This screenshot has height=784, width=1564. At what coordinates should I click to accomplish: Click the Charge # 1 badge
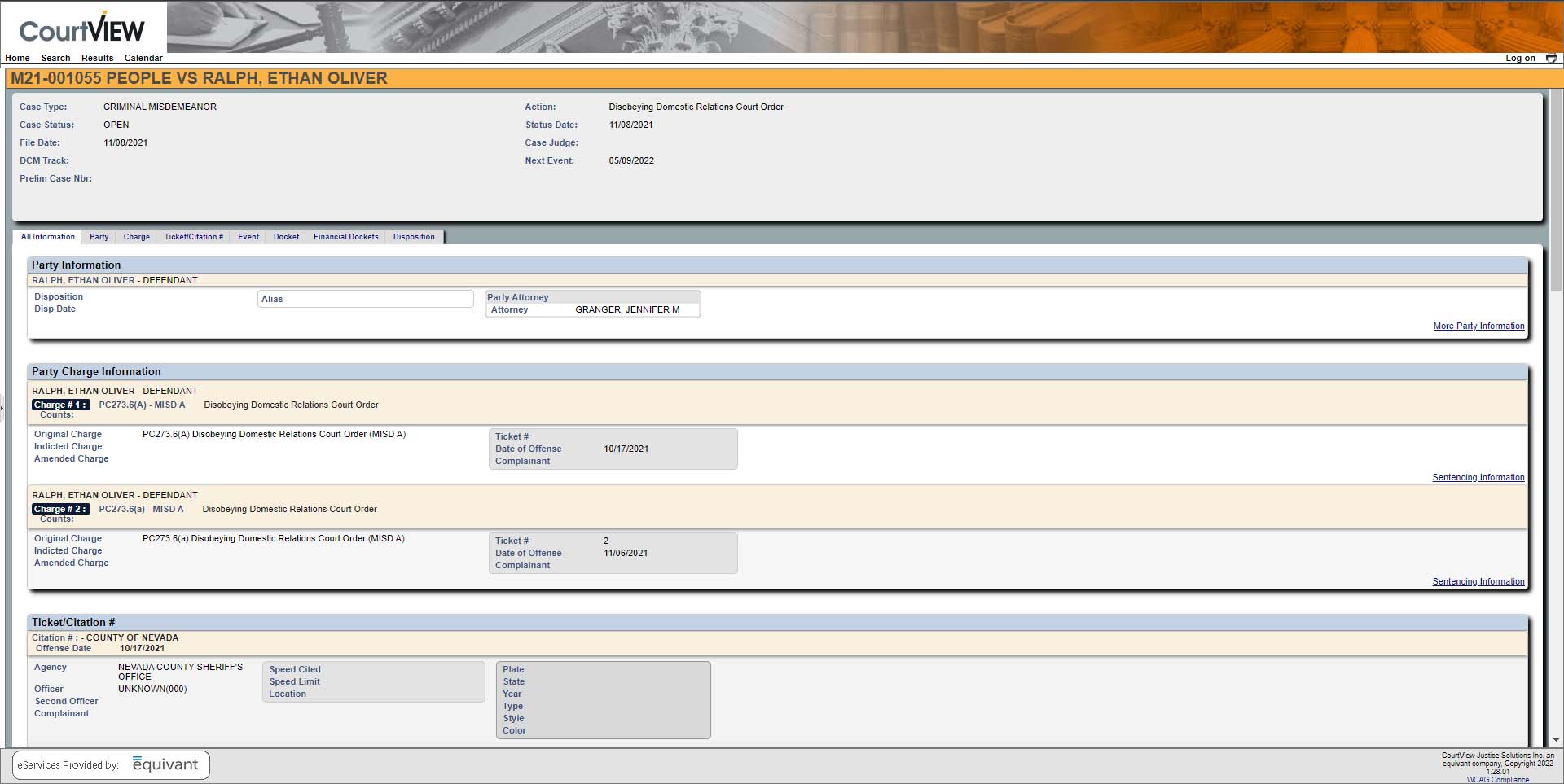tap(60, 405)
